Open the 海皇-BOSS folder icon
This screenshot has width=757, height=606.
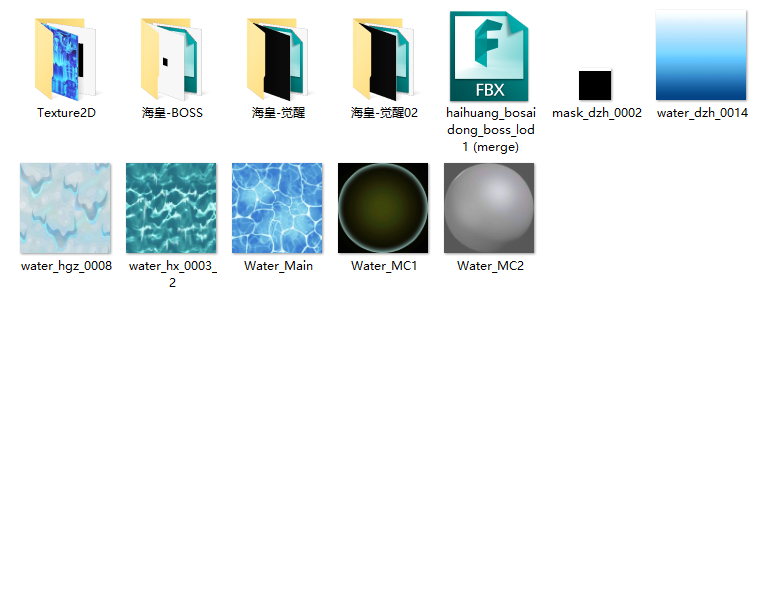point(172,59)
